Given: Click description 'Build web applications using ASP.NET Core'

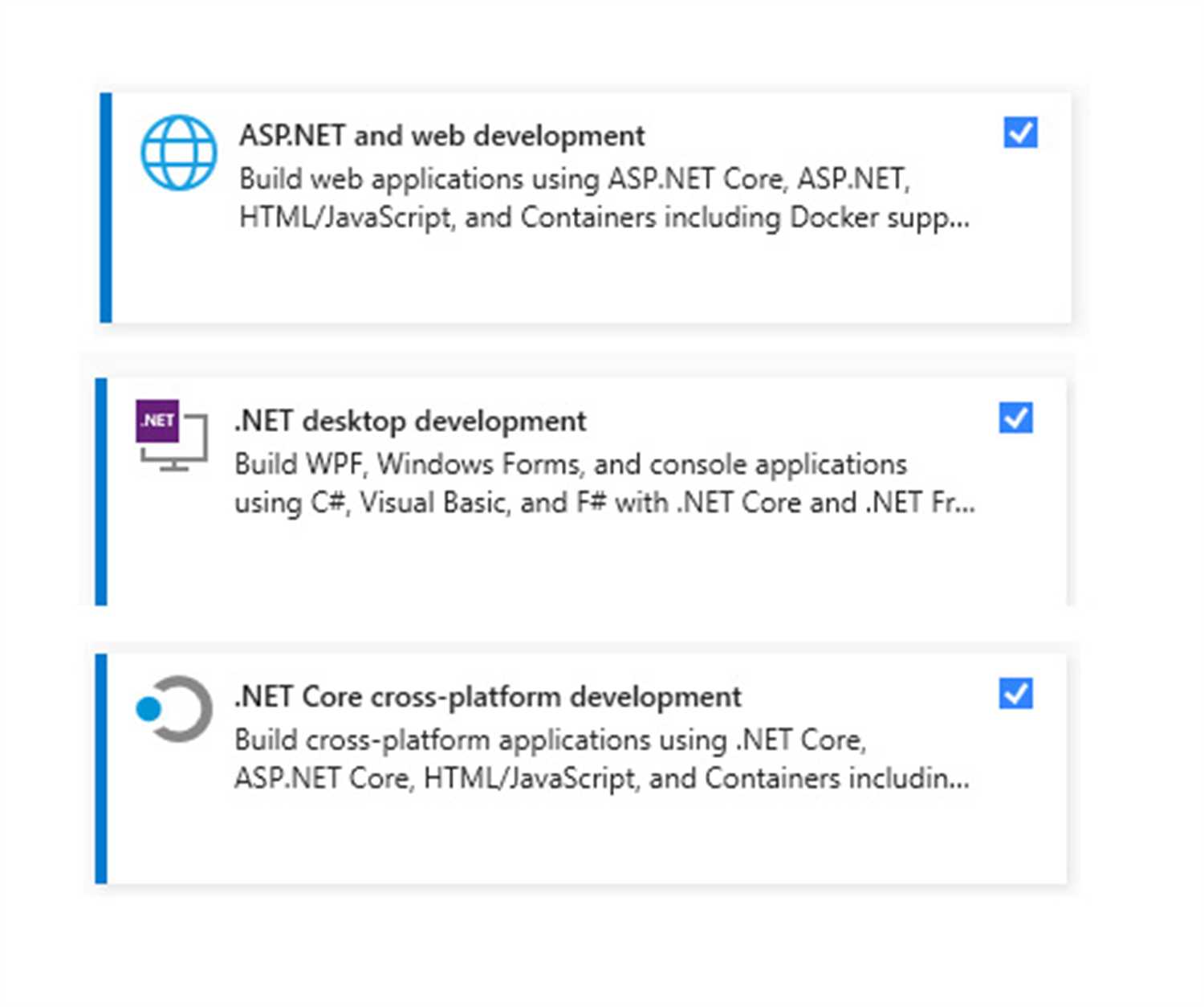Looking at the screenshot, I should pyautogui.click(x=511, y=179).
